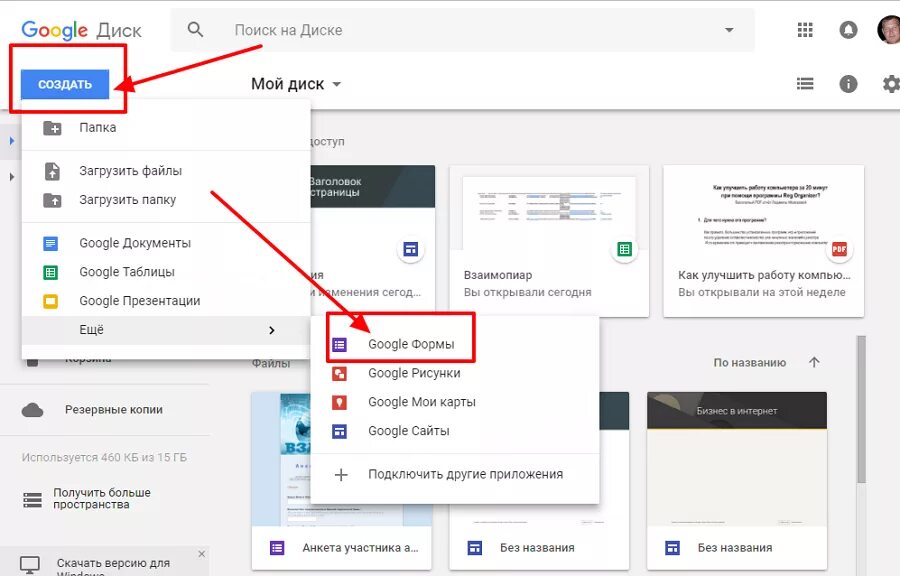900x576 pixels.
Task: Open the По названию sort option
Action: [x=750, y=363]
